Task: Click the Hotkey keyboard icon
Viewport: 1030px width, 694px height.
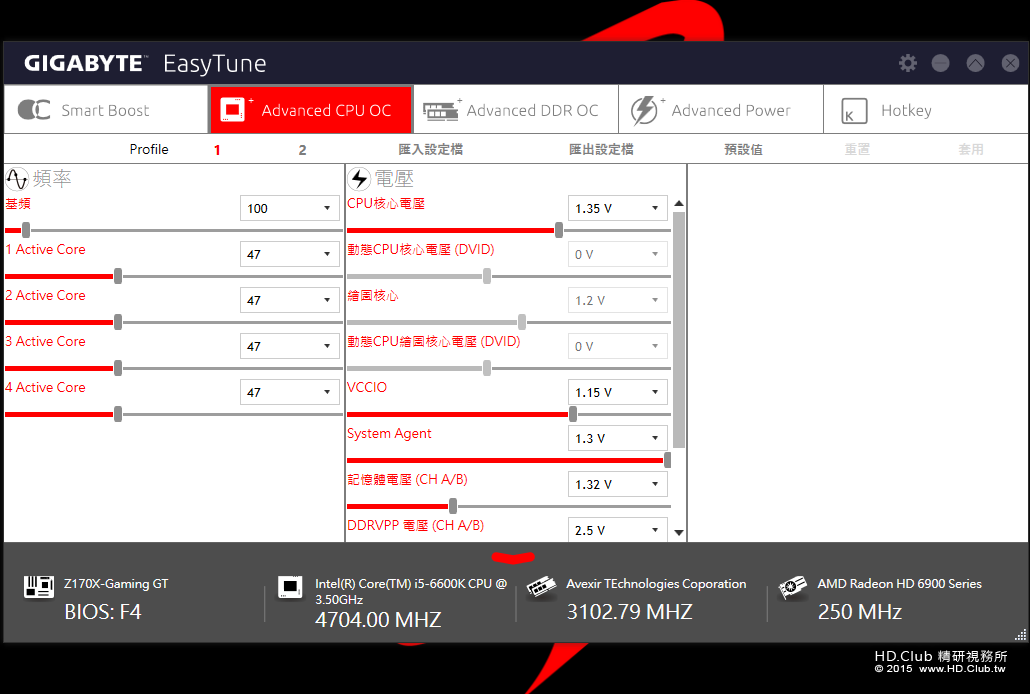Action: point(854,110)
